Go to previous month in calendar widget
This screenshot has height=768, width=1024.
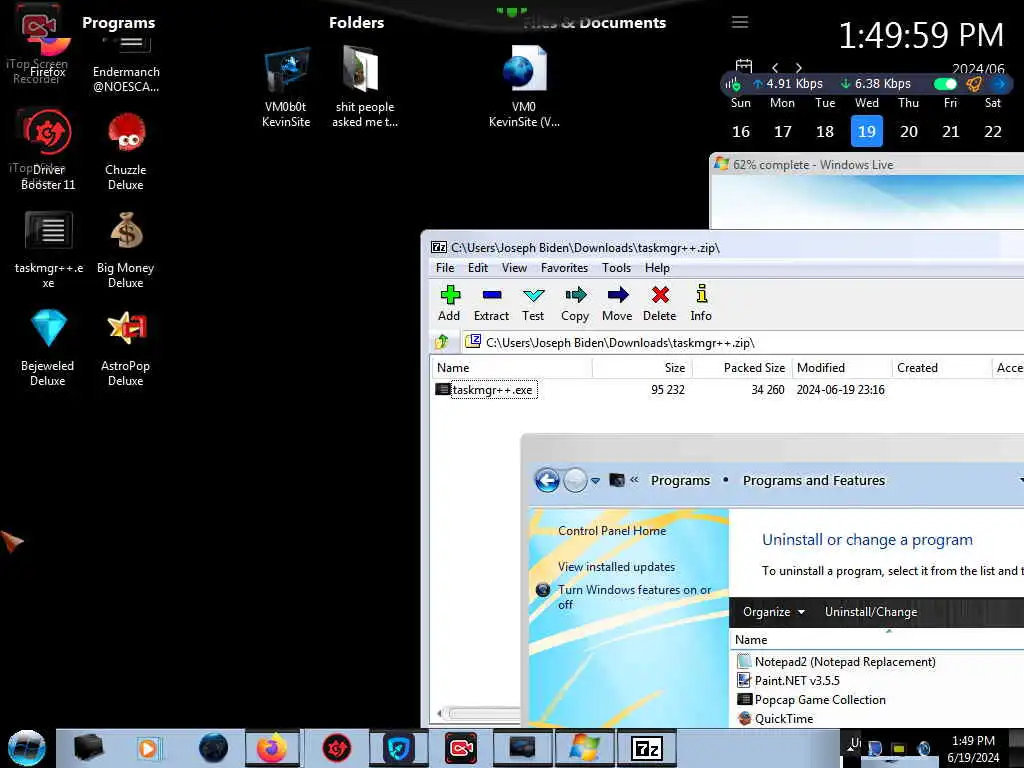coord(775,67)
